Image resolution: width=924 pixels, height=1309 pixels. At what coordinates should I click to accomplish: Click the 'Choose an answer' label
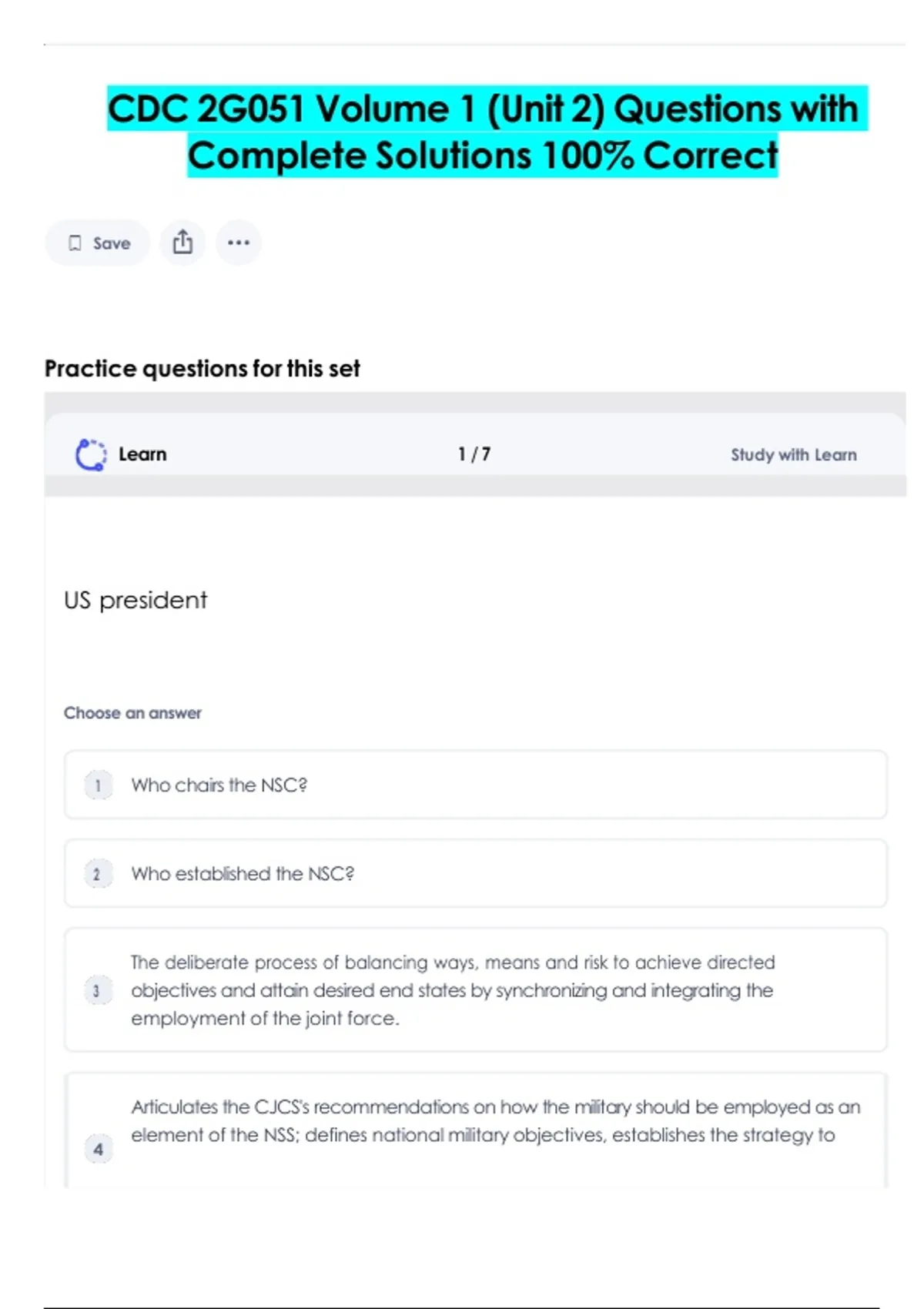pyautogui.click(x=132, y=713)
